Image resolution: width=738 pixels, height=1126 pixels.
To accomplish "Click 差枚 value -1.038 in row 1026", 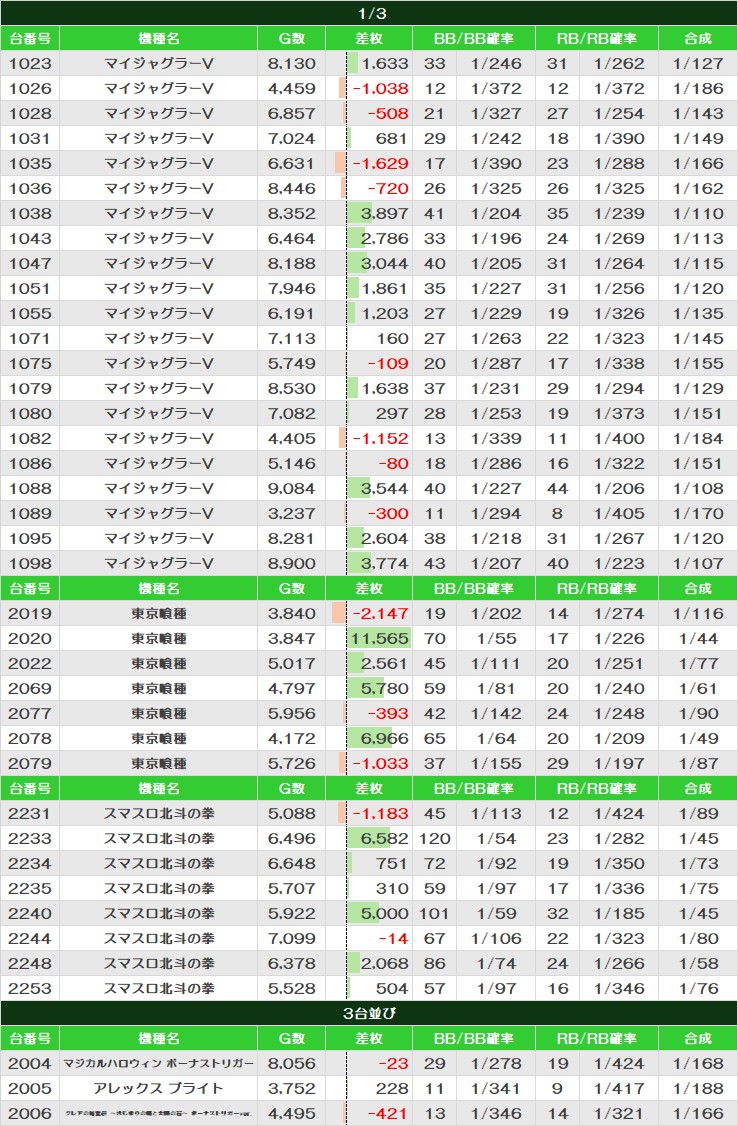I will tap(380, 88).
